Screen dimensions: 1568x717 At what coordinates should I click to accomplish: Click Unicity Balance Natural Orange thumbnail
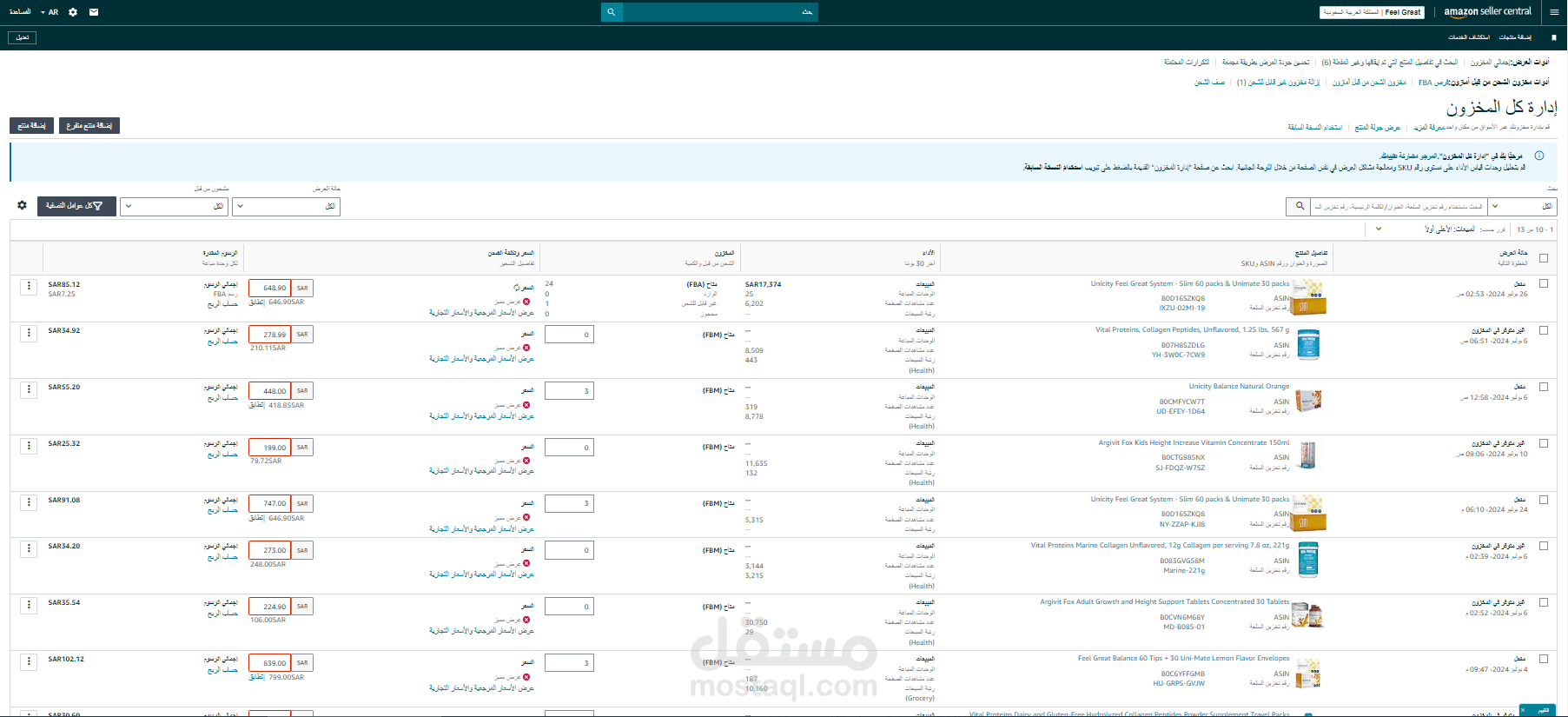(x=1308, y=401)
